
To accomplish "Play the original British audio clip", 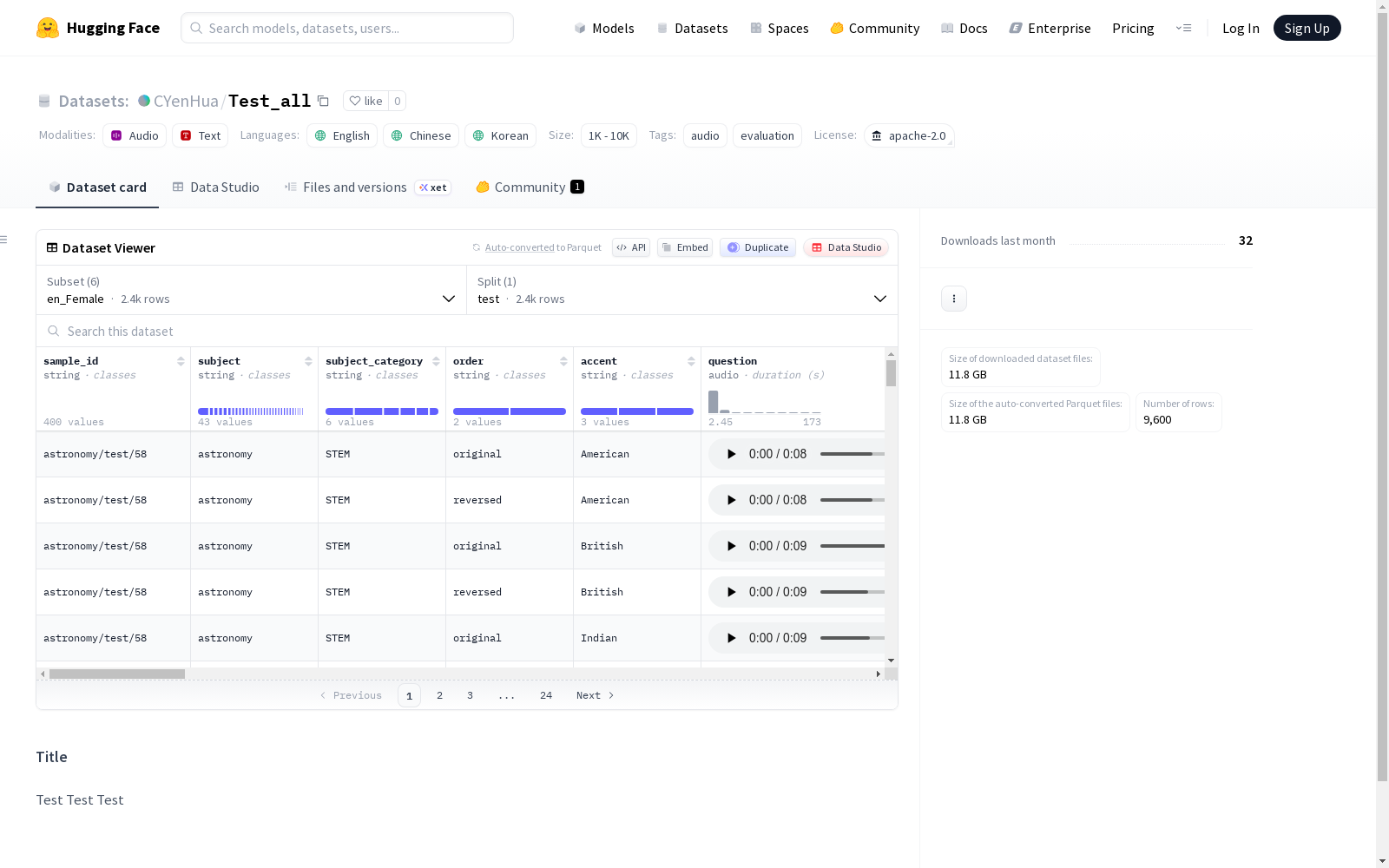I will coord(731,546).
